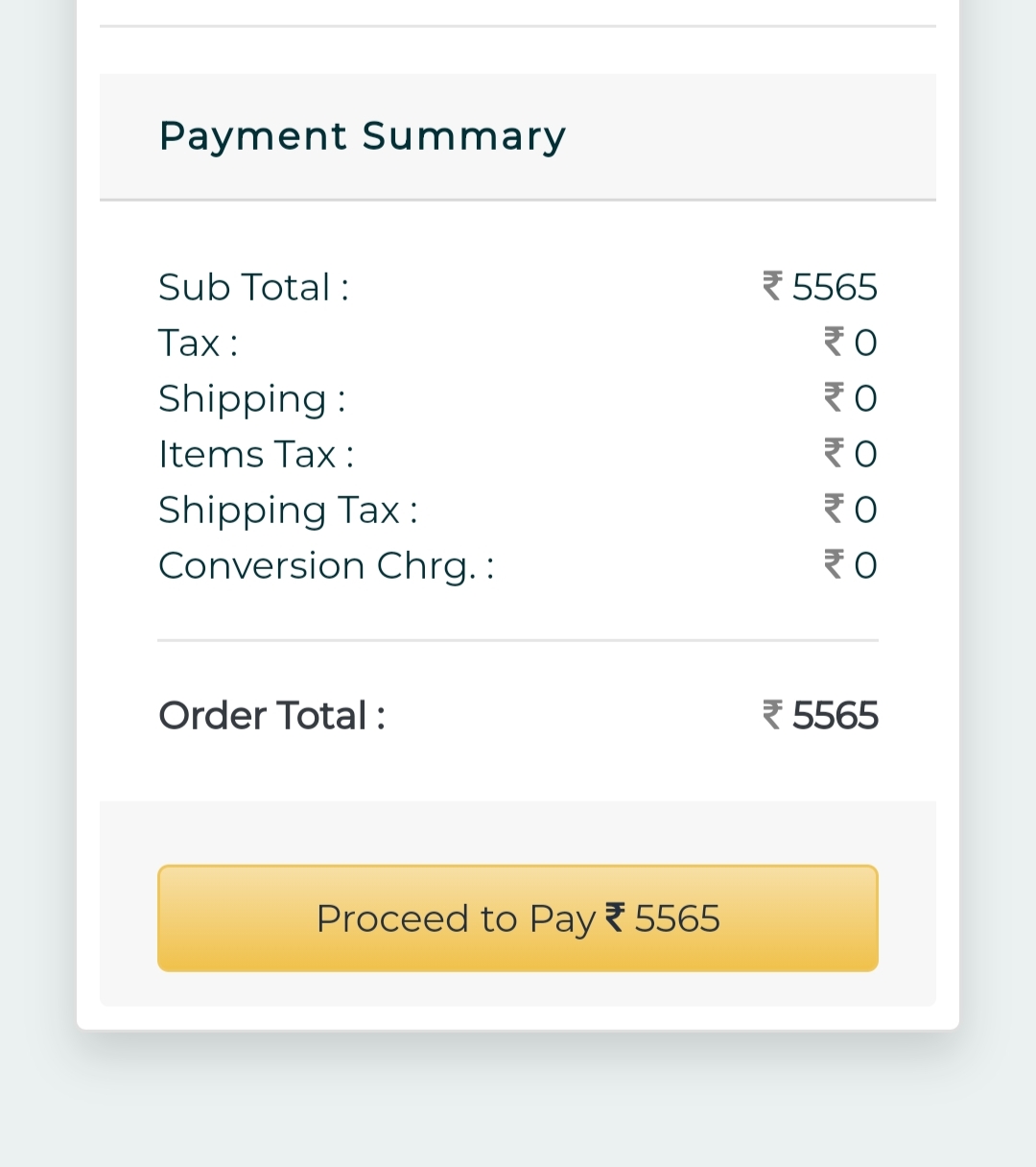The height and width of the screenshot is (1167, 1036).
Task: Click the rupee symbol in Conversion Chrg. row
Action: pyautogui.click(x=834, y=564)
